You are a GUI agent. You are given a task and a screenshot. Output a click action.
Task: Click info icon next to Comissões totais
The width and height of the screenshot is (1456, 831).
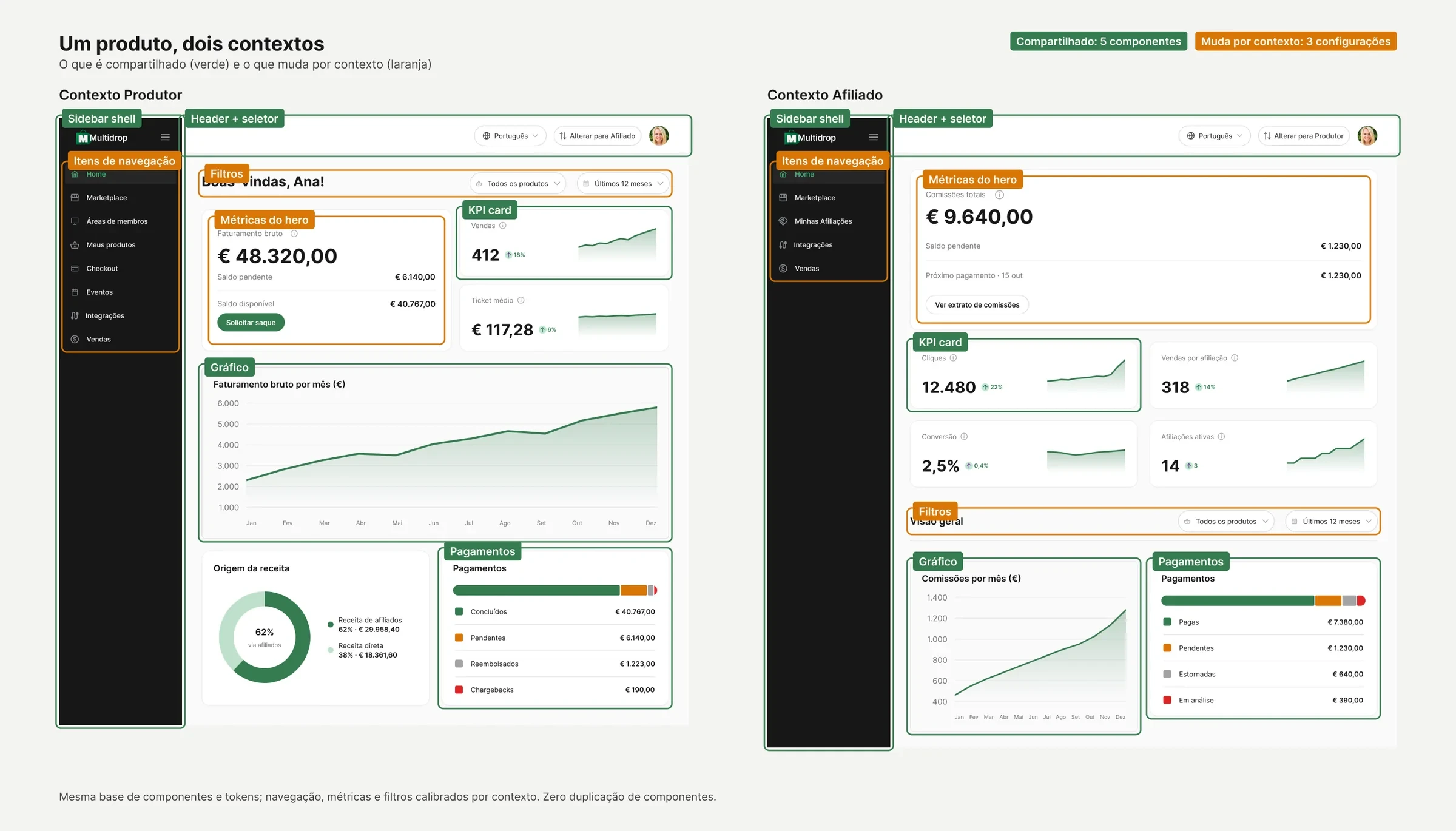[1000, 195]
